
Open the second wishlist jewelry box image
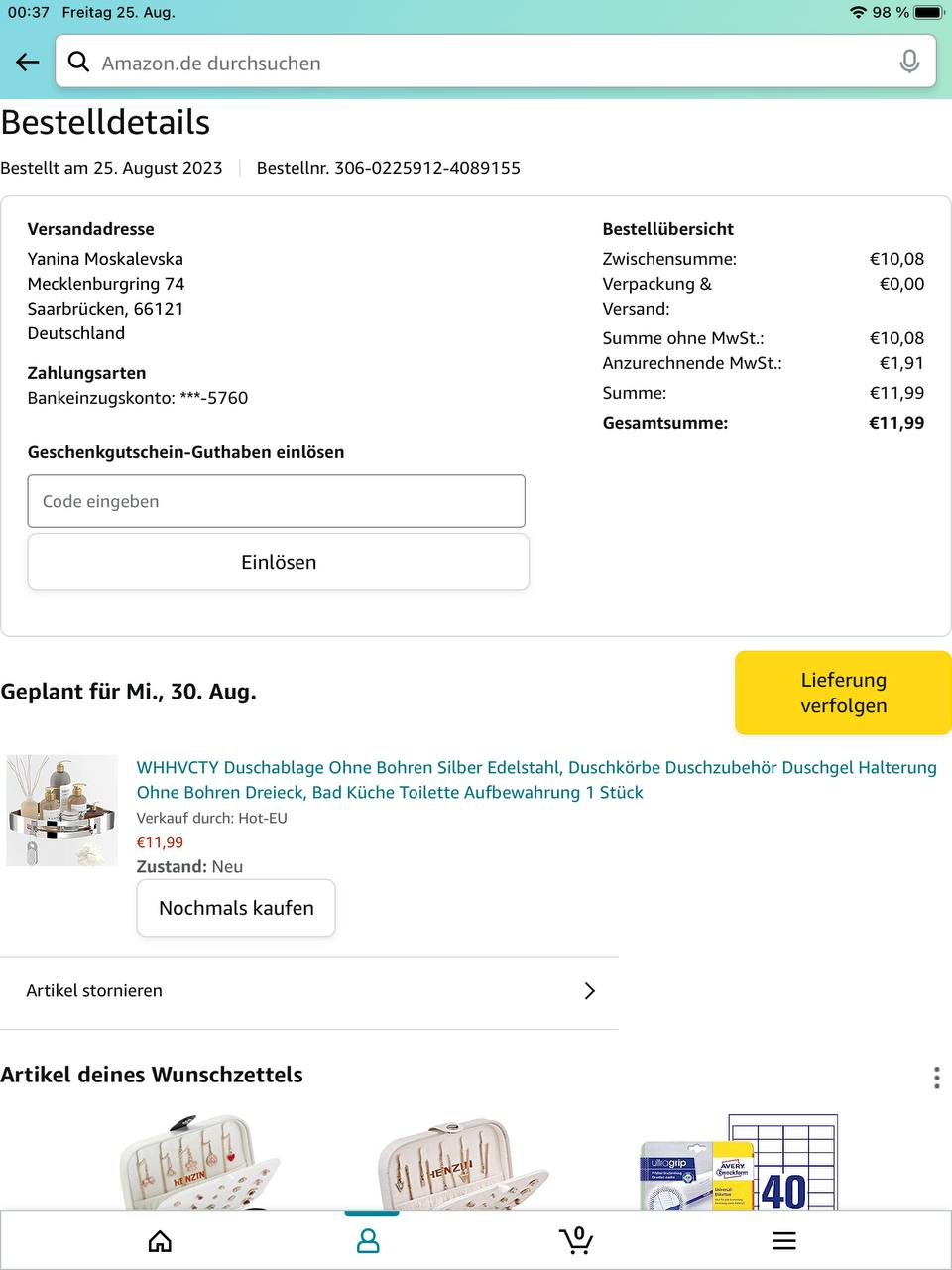[461, 1163]
